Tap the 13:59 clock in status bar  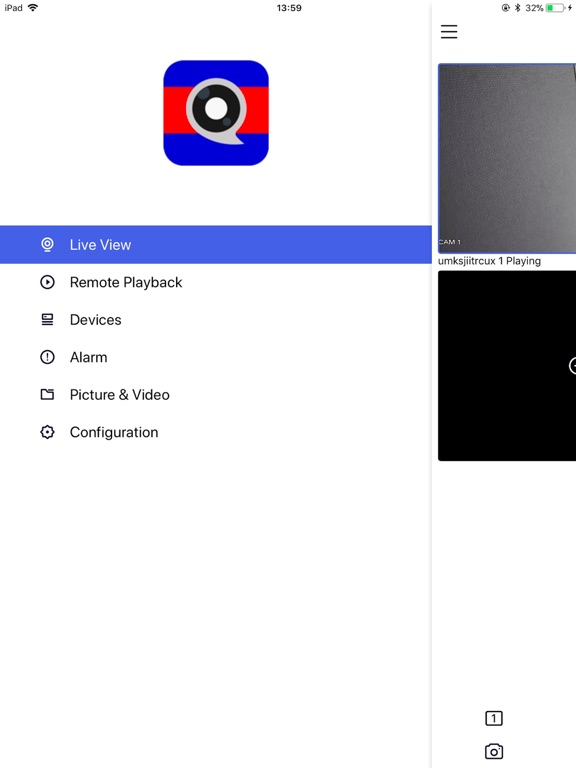coord(289,8)
